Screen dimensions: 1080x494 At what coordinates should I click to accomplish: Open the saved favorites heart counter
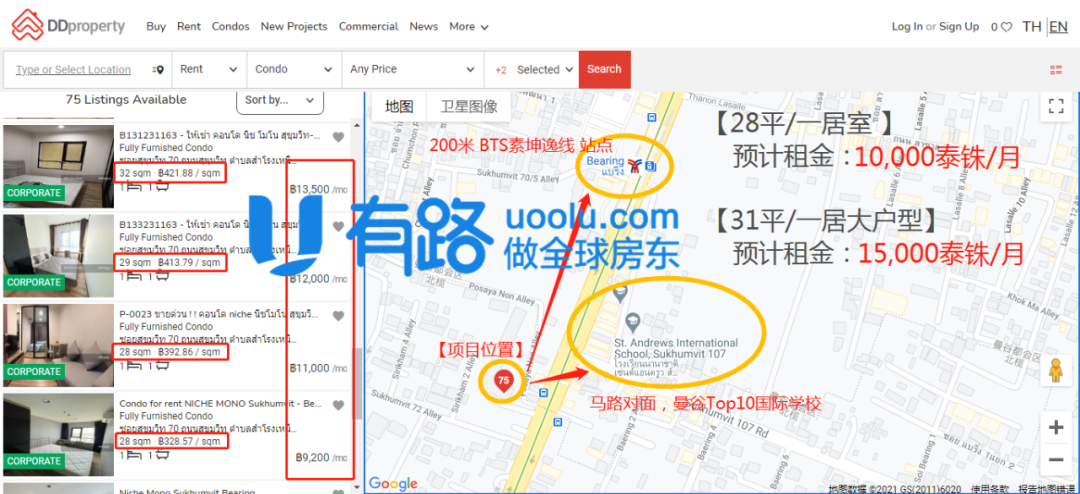tap(1001, 28)
